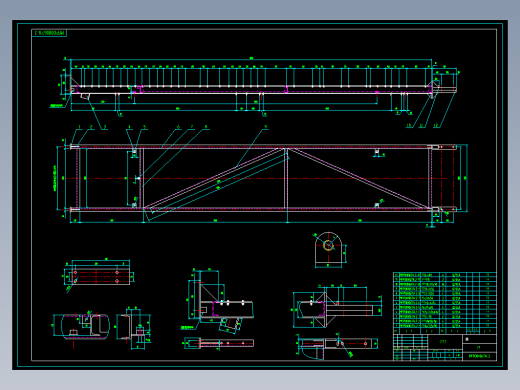
Task: Click the parts list table above title block
Action: (x=445, y=303)
